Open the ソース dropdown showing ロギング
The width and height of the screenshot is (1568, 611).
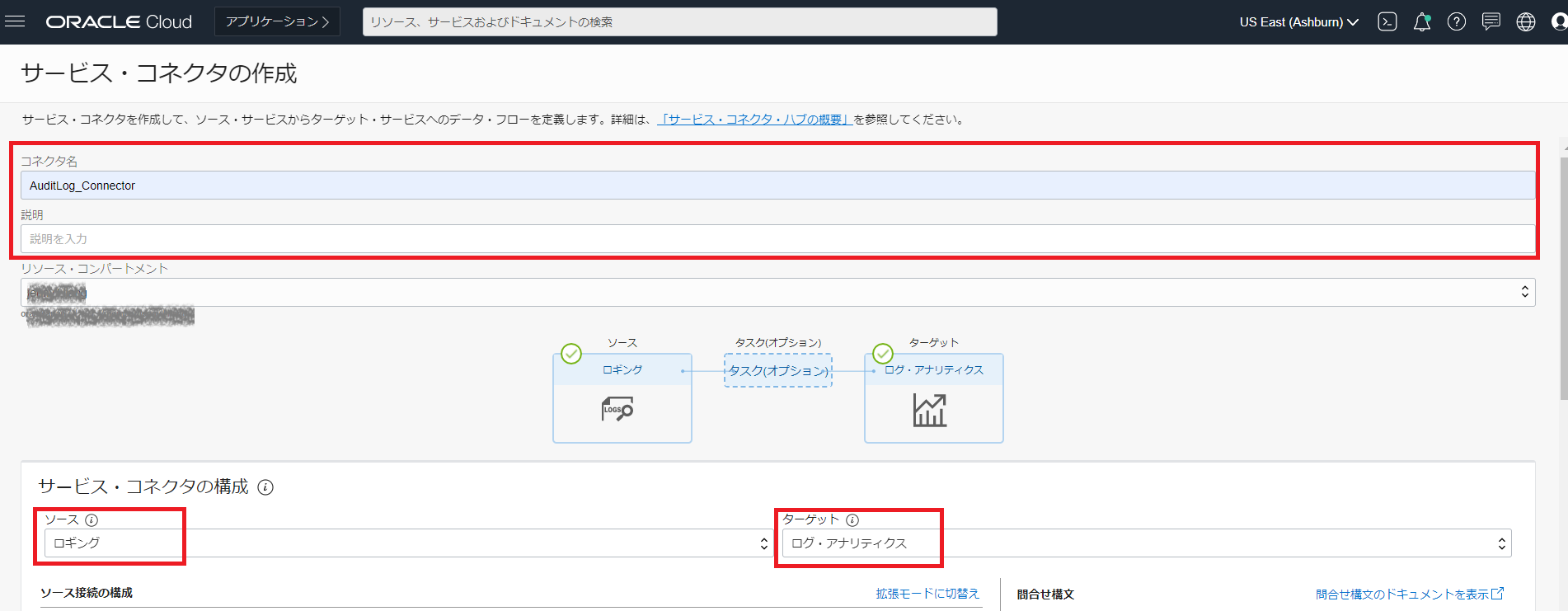point(408,543)
